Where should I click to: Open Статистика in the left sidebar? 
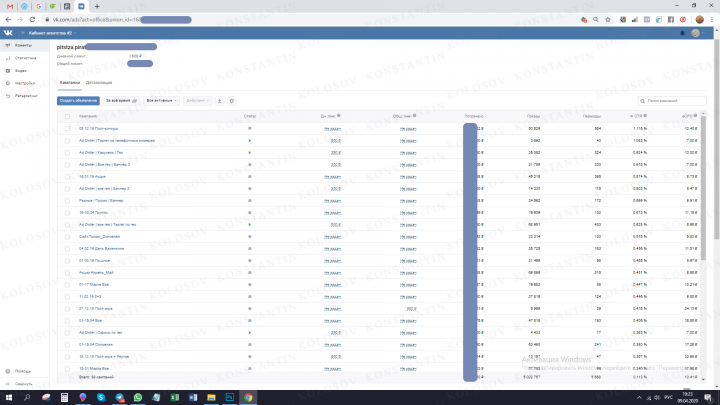tap(24, 58)
